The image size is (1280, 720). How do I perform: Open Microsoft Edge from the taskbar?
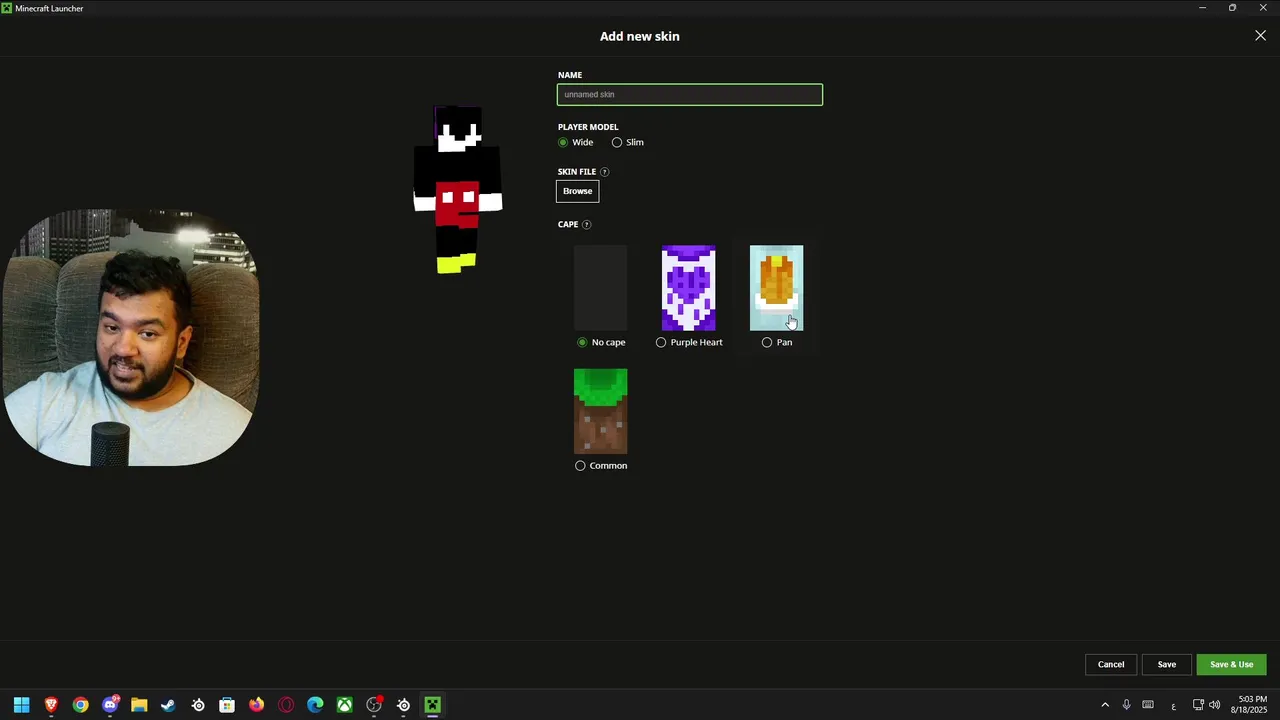[315, 705]
